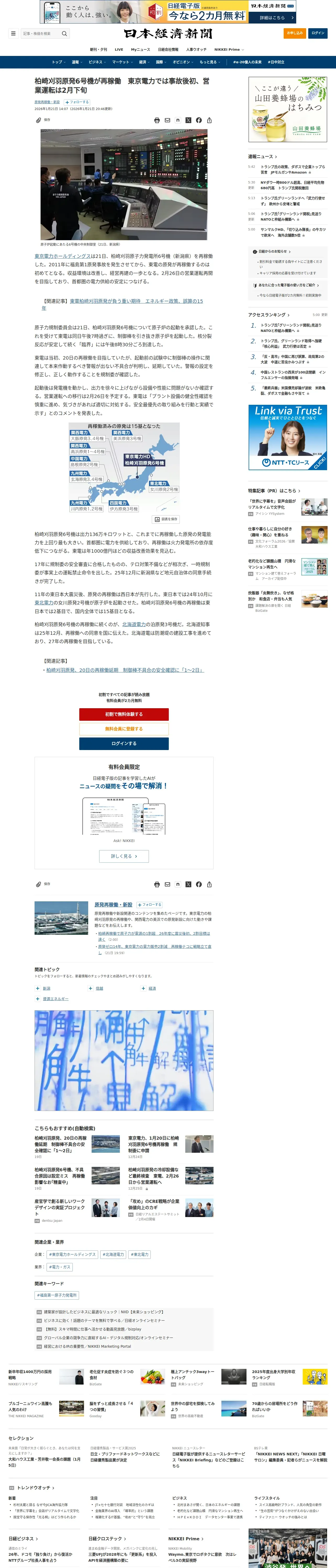336x1568 pixels.
Task: Click the NTT・TCリース Link via Trust ad
Action: point(288,438)
